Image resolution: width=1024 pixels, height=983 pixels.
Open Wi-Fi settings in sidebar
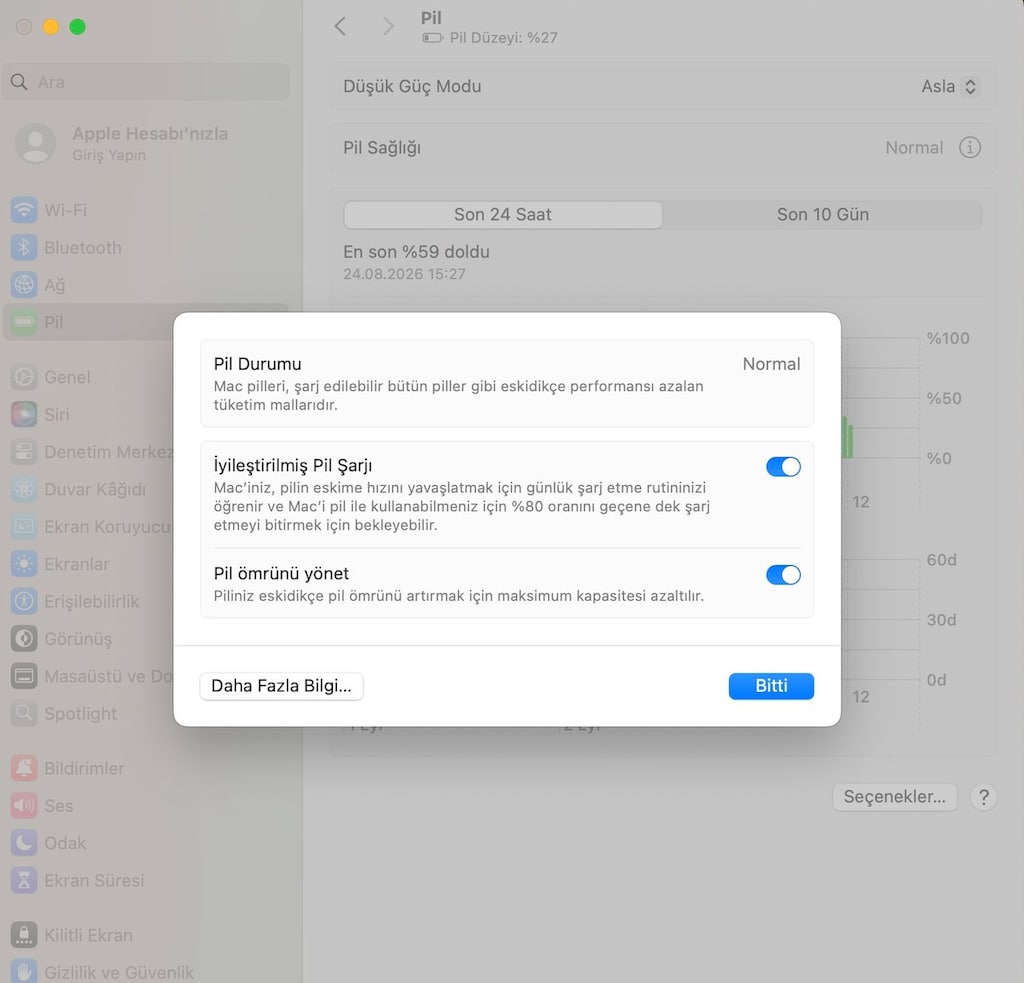146,210
